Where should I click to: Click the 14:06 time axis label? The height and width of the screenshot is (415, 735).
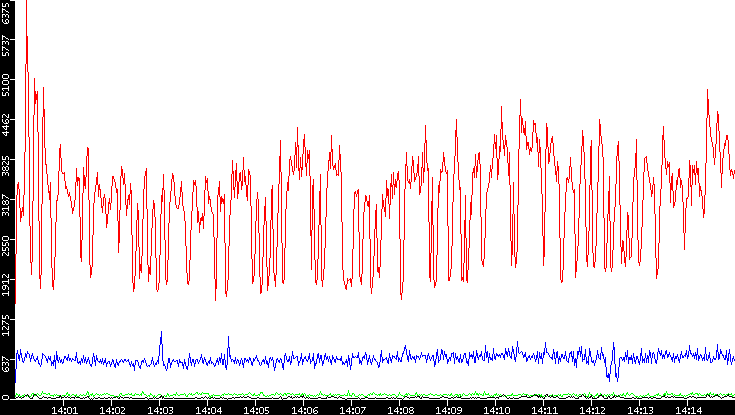click(304, 410)
